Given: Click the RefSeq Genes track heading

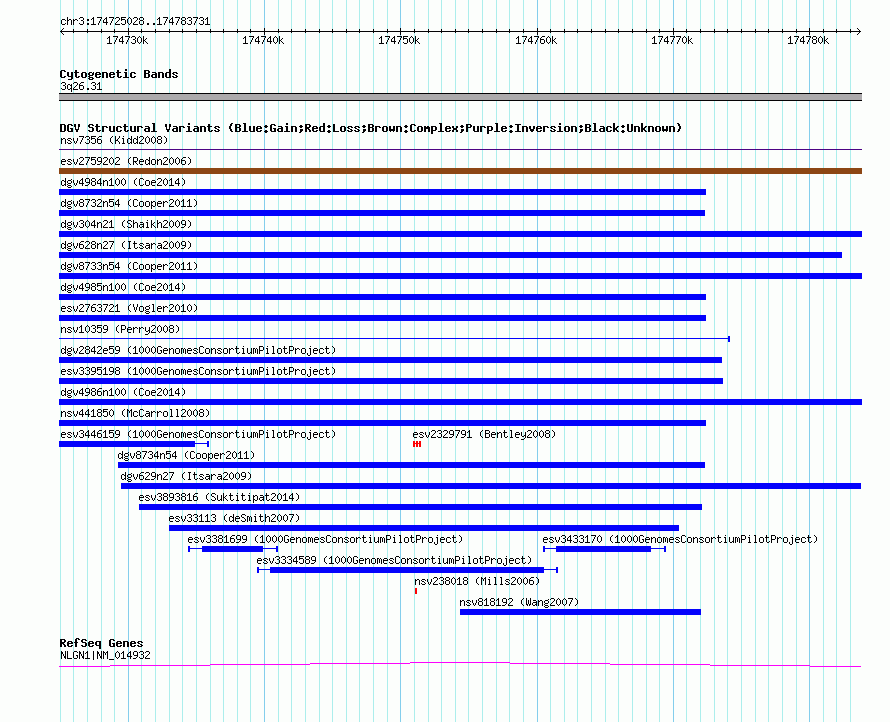Looking at the screenshot, I should click(x=102, y=643).
